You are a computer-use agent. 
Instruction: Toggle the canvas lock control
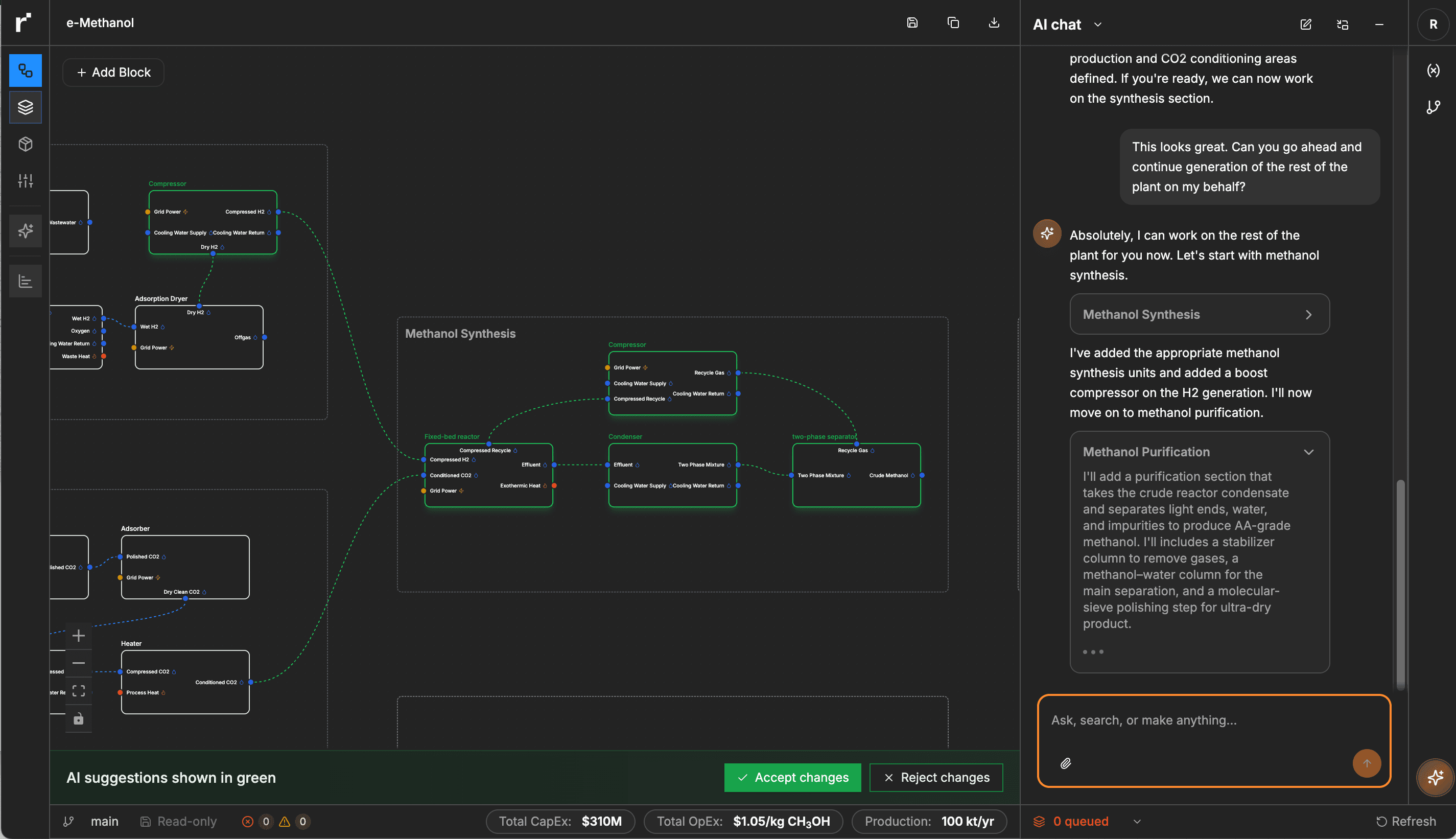[79, 718]
